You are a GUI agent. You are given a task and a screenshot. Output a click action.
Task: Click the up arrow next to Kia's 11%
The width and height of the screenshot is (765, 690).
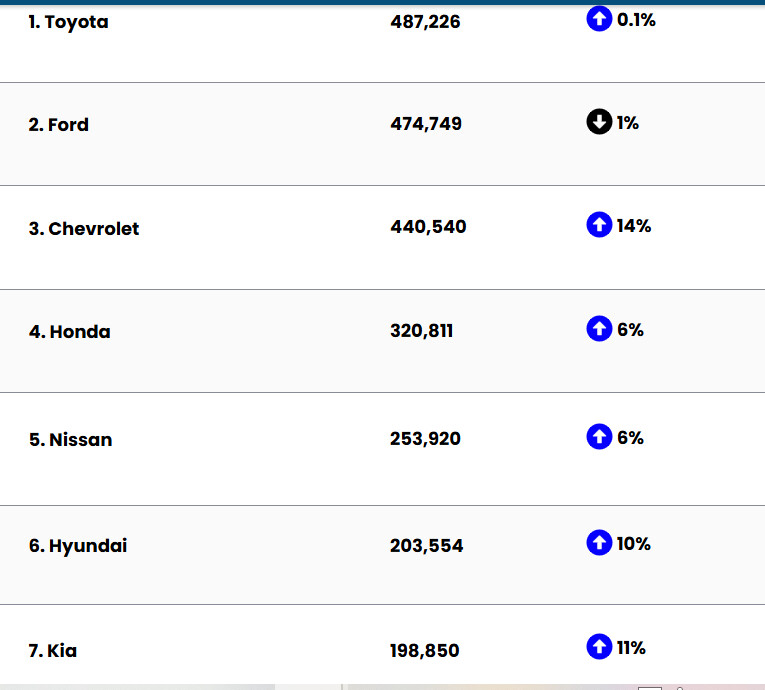coord(599,647)
